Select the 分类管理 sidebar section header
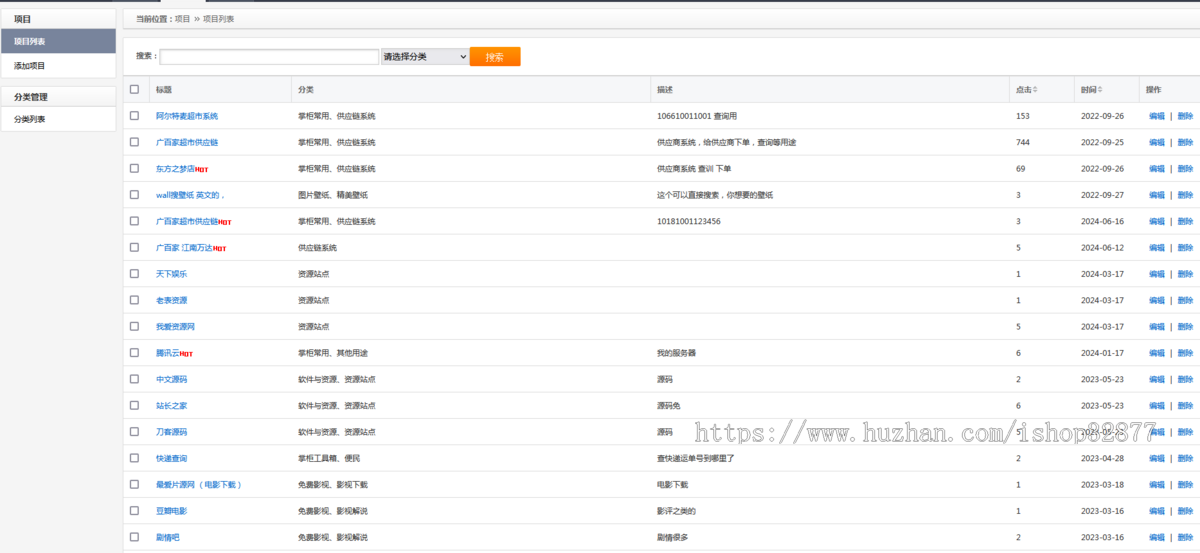 coord(58,97)
